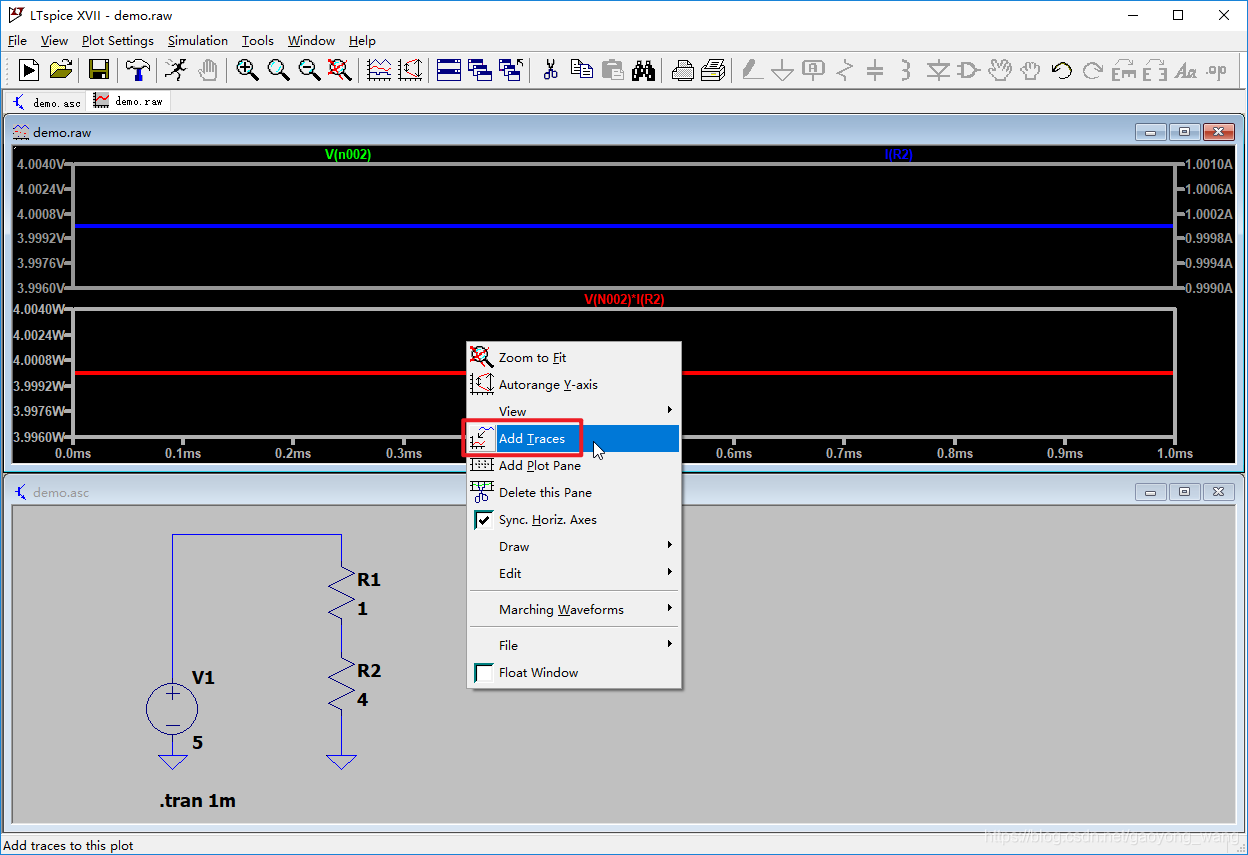
Task: Click the red V(N002)*I(R2) trace label
Action: (624, 300)
